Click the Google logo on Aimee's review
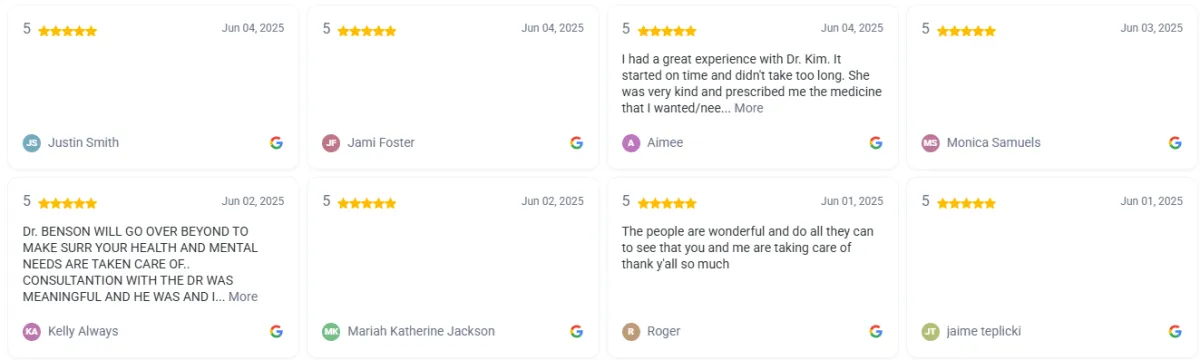The height and width of the screenshot is (360, 1200). [876, 143]
